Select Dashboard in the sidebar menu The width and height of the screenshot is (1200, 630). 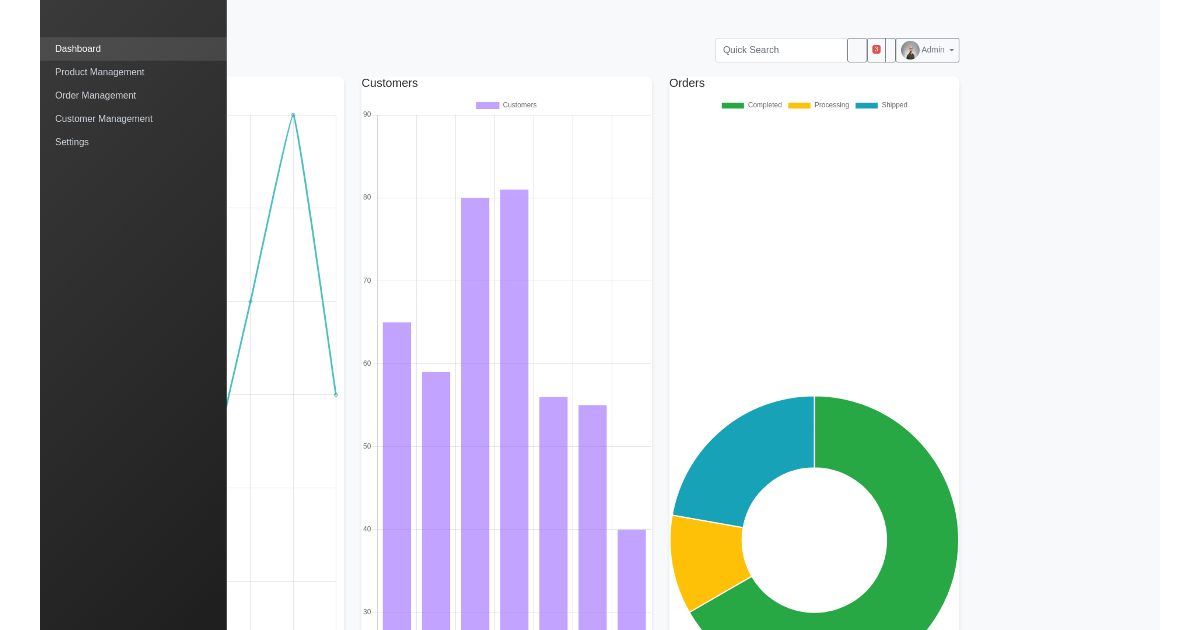click(78, 48)
